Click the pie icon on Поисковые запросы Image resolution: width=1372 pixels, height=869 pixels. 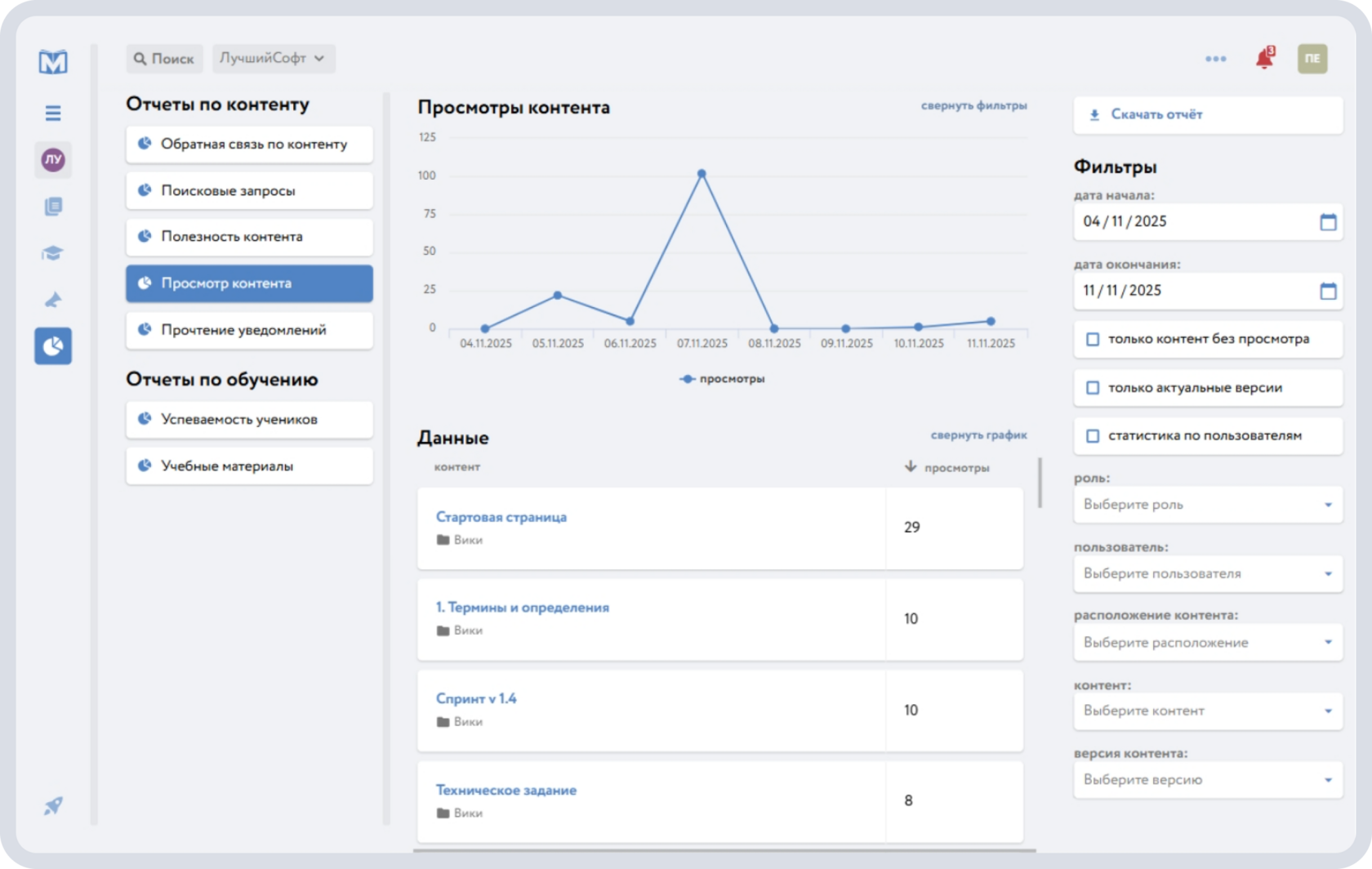click(x=145, y=189)
